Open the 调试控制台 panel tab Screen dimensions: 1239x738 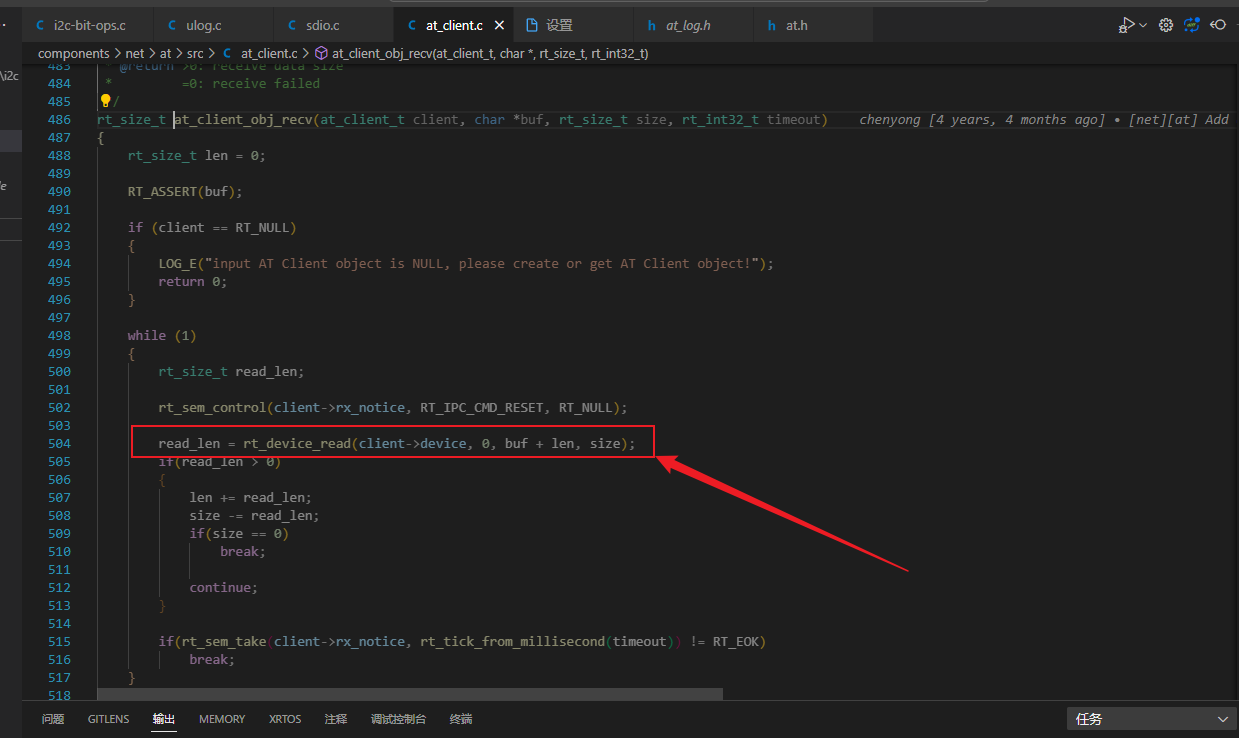tap(398, 719)
